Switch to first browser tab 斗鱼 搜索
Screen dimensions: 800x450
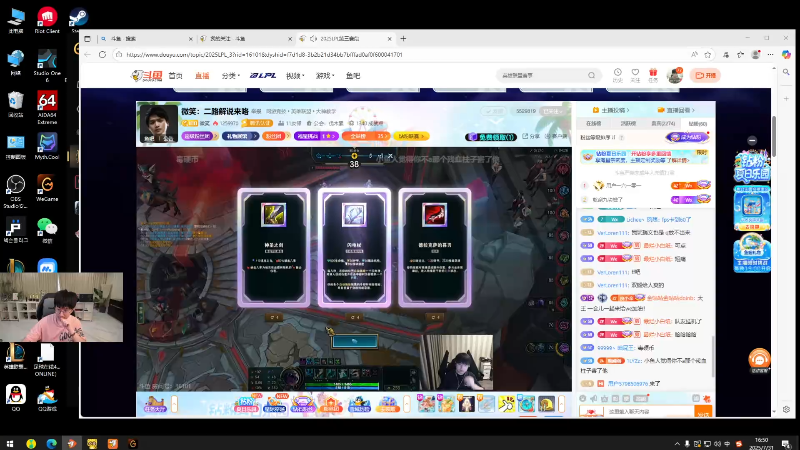146,39
